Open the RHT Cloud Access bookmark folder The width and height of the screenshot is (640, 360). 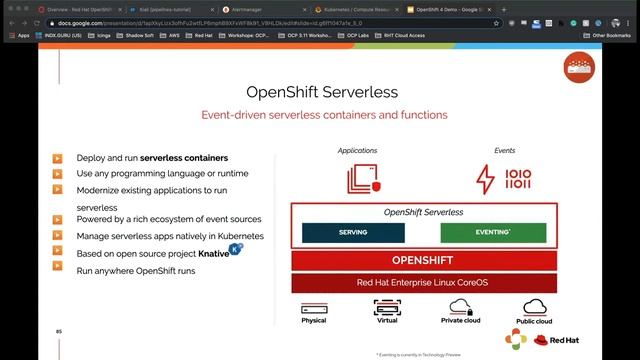pyautogui.click(x=400, y=36)
